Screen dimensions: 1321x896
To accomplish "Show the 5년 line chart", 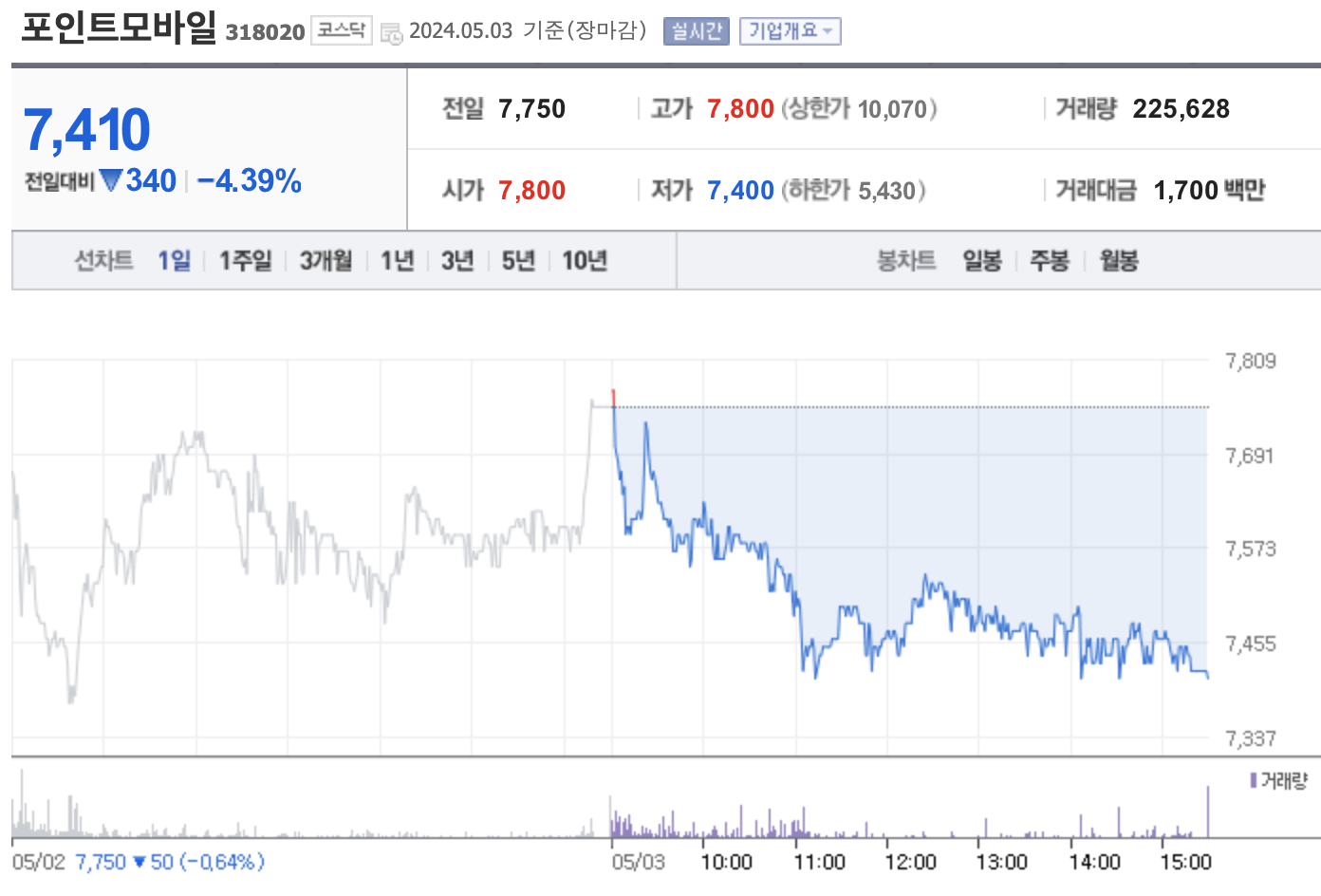I will tap(518, 260).
